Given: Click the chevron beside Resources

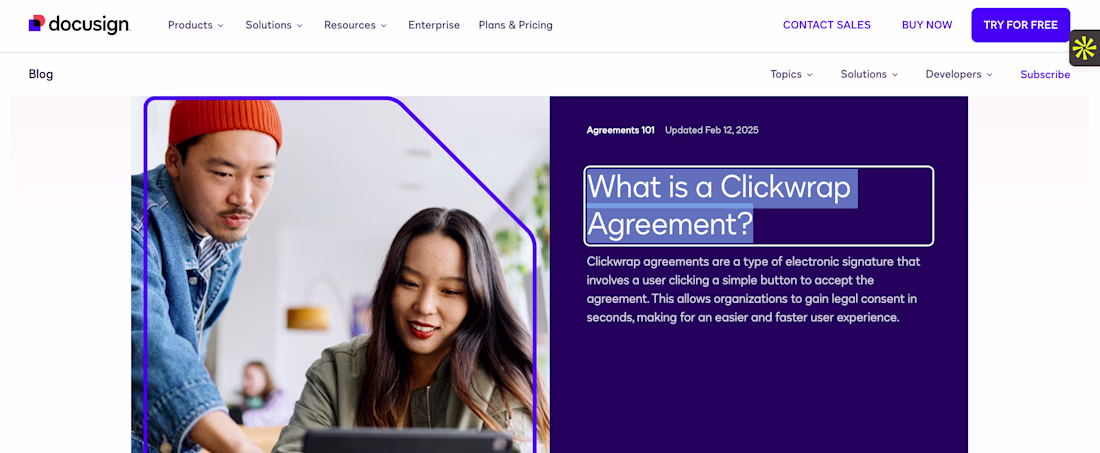Looking at the screenshot, I should (x=384, y=25).
